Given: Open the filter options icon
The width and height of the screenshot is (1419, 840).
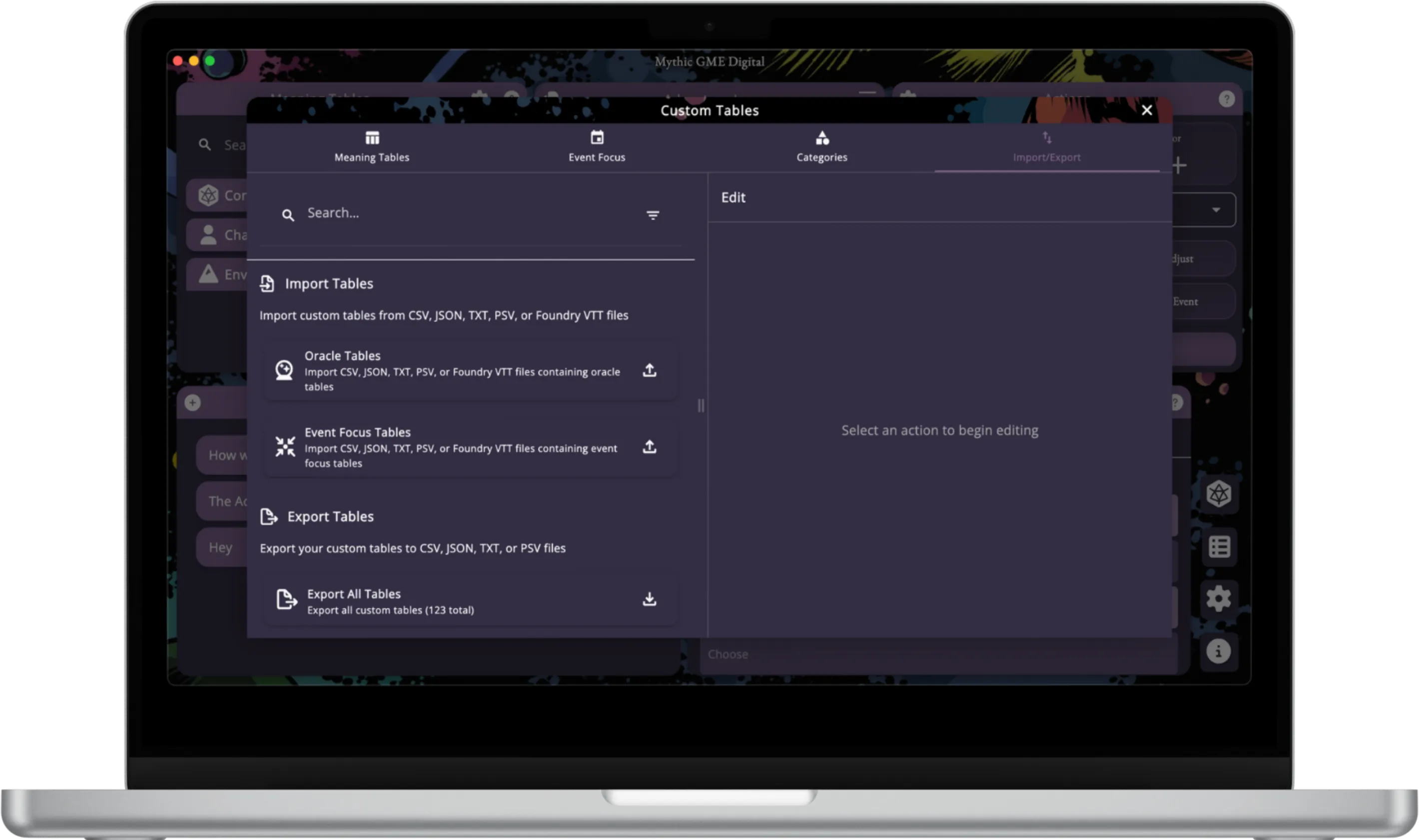Looking at the screenshot, I should click(653, 215).
